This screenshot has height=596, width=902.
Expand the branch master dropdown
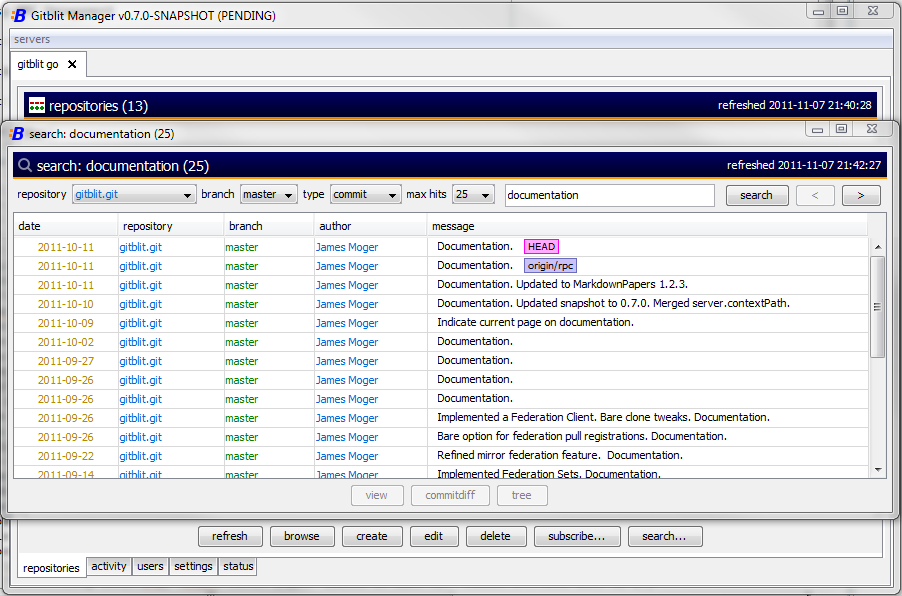268,194
